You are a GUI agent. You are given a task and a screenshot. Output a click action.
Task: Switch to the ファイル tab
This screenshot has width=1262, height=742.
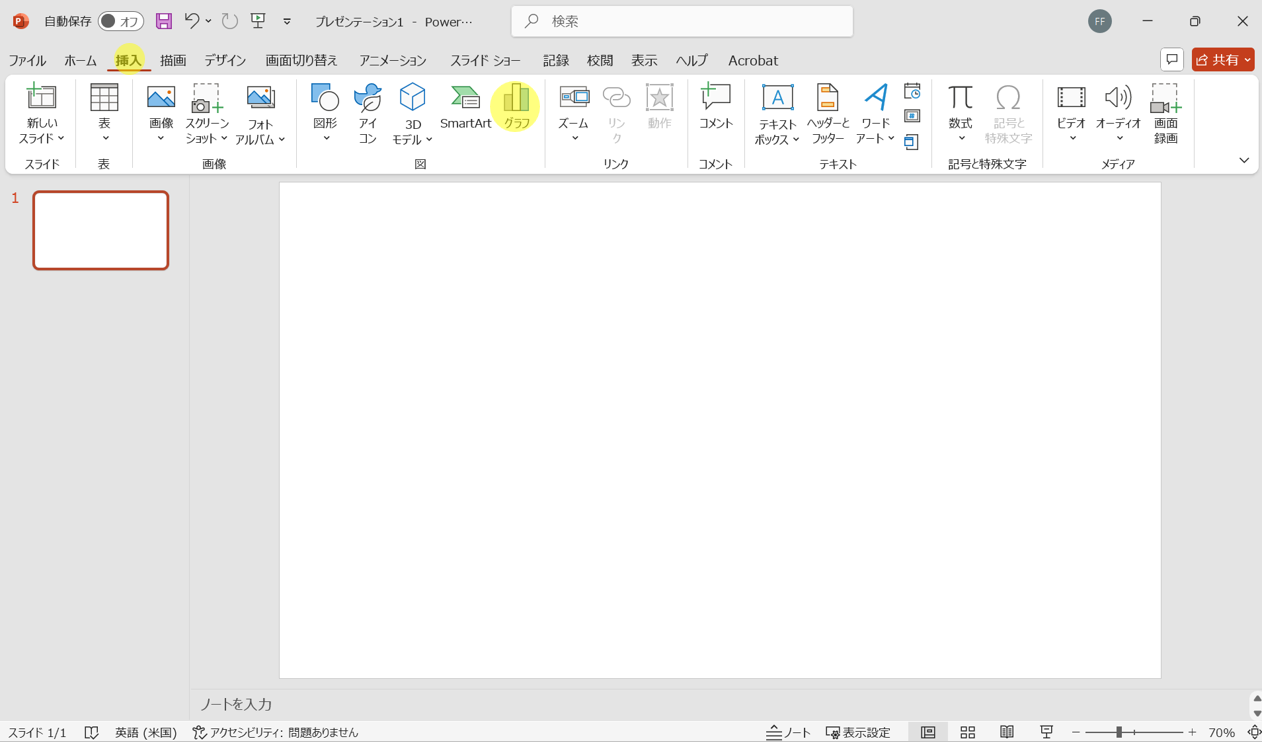[x=28, y=60]
